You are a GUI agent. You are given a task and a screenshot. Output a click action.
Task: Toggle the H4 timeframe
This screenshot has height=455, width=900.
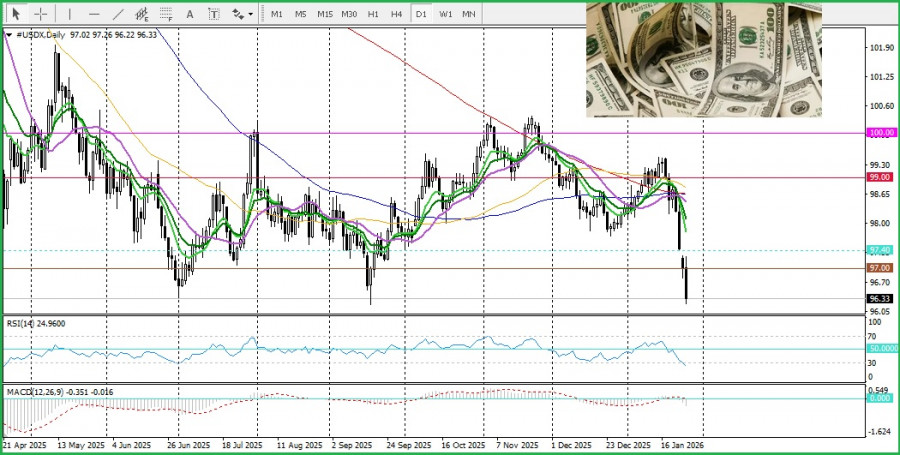click(397, 14)
